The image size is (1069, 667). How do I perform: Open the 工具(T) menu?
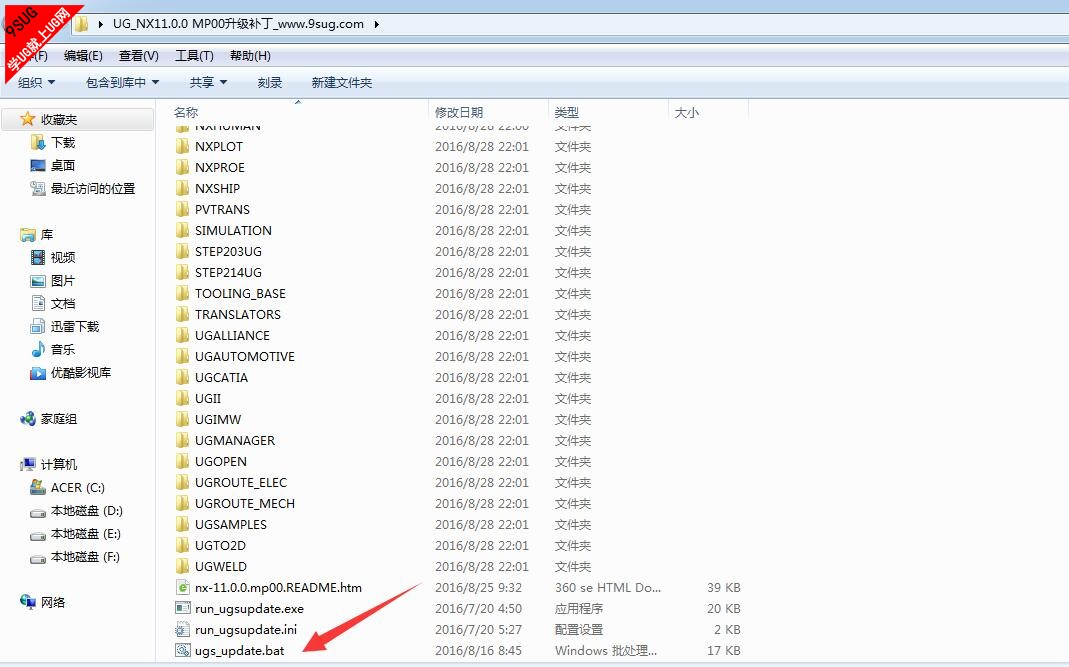194,56
